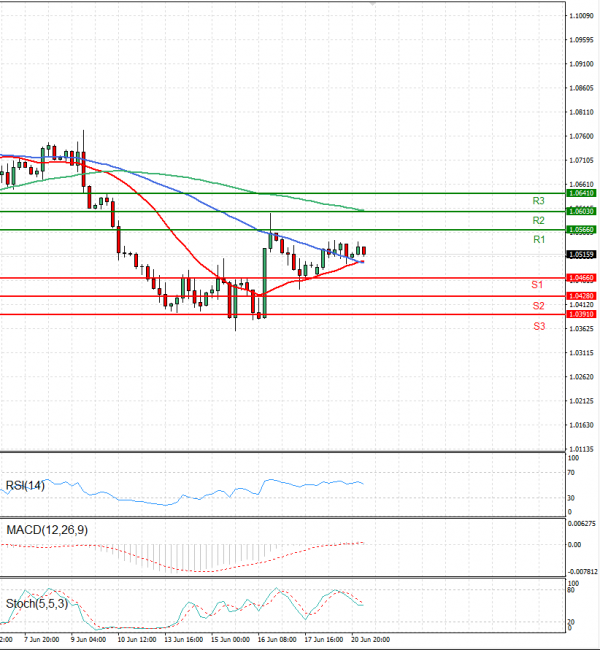Image resolution: width=600 pixels, height=650 pixels.
Task: Click the 20 Jun 20:00 time label
Action: pos(371,640)
